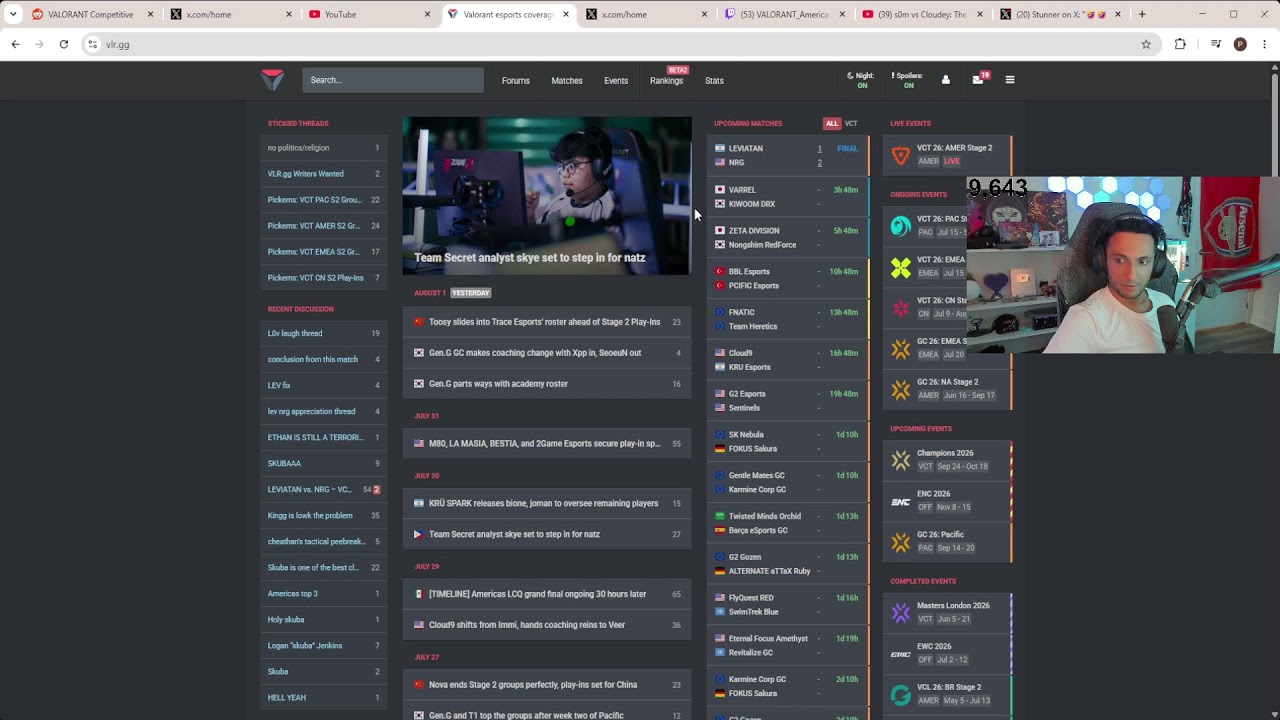Read the Toosy slides into Trace Esports article

coord(547,322)
